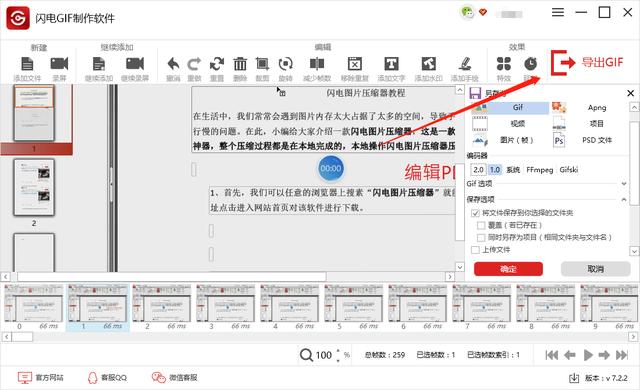This screenshot has width=640, height=390.
Task: Click page 2 thumbnail in preview
Action: click(34, 188)
